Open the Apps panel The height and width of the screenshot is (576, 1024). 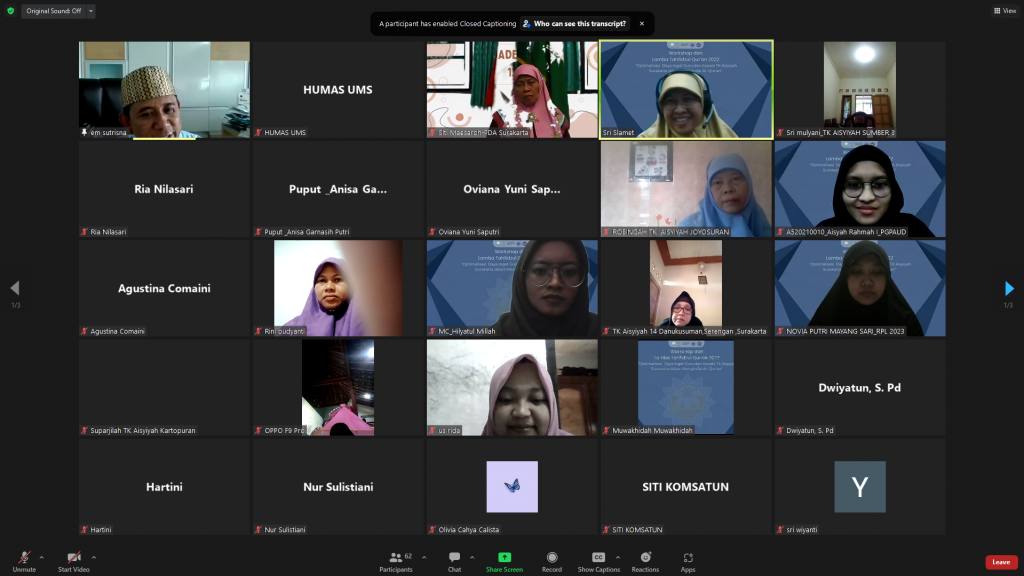pos(688,559)
